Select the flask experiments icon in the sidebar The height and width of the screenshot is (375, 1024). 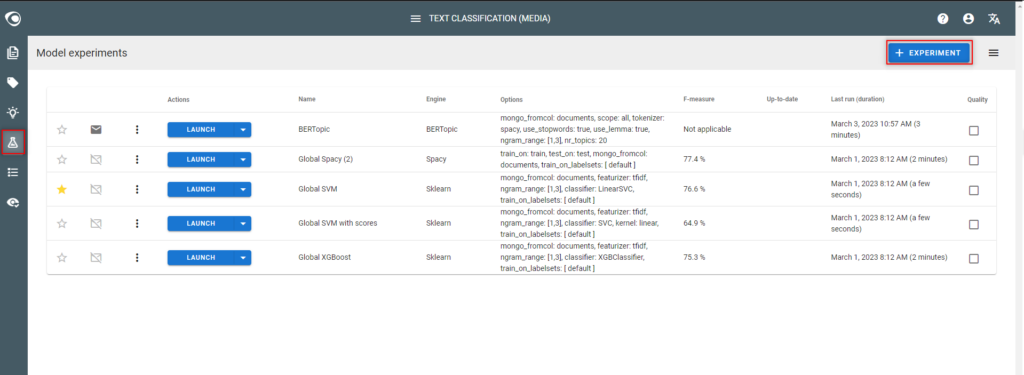(13, 141)
